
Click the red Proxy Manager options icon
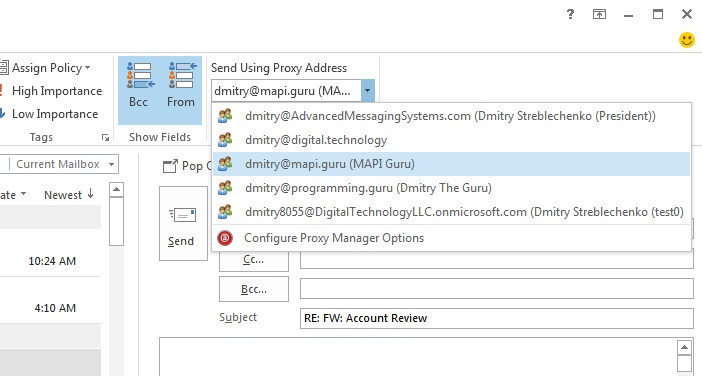click(x=225, y=238)
